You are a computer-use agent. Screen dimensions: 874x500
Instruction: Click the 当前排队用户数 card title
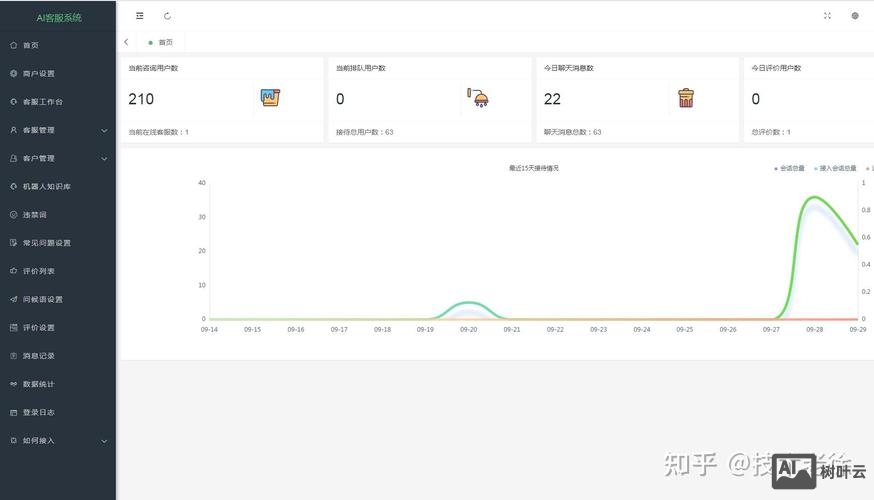tap(361, 68)
